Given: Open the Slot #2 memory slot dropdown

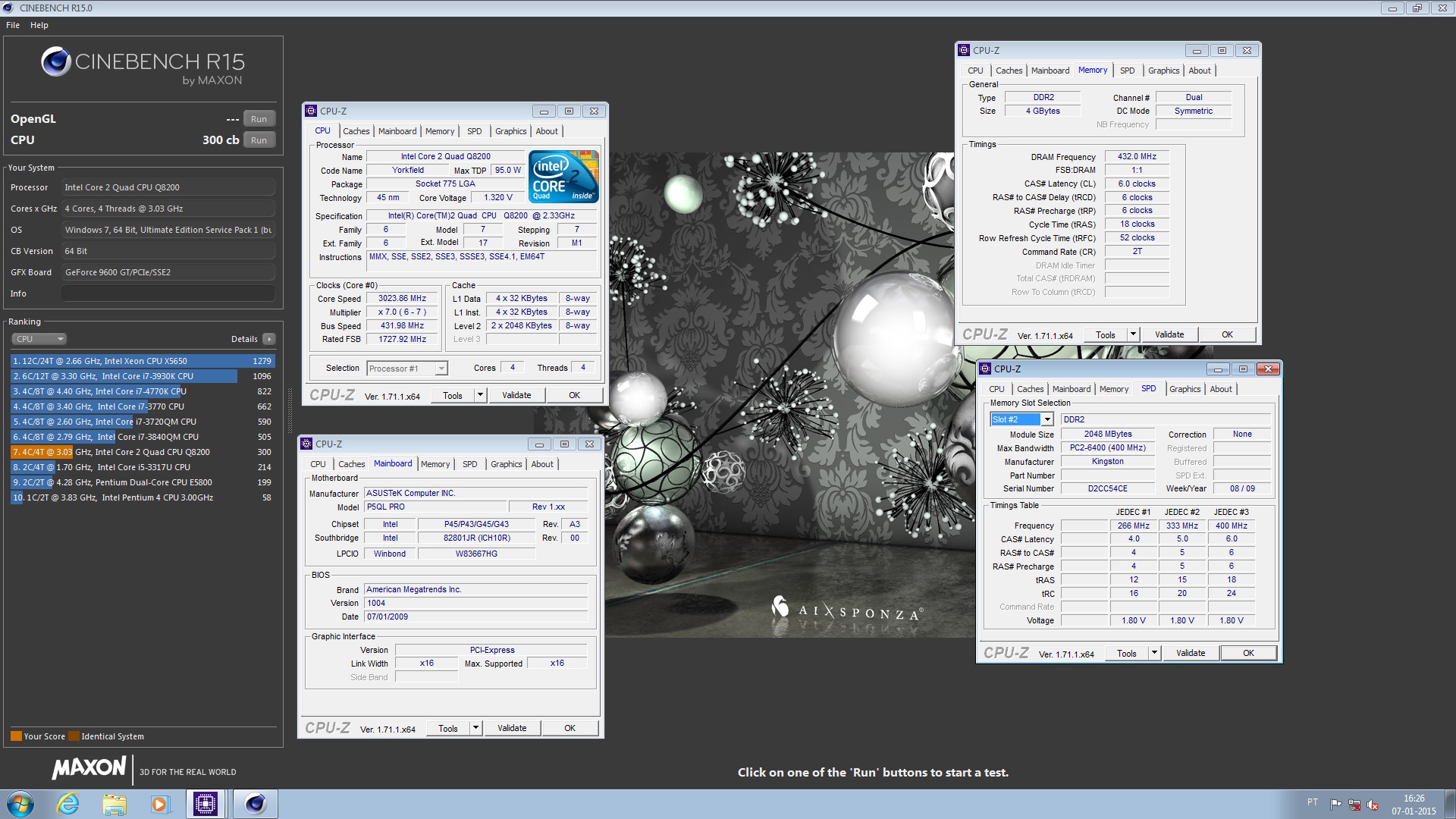Looking at the screenshot, I should point(1021,419).
